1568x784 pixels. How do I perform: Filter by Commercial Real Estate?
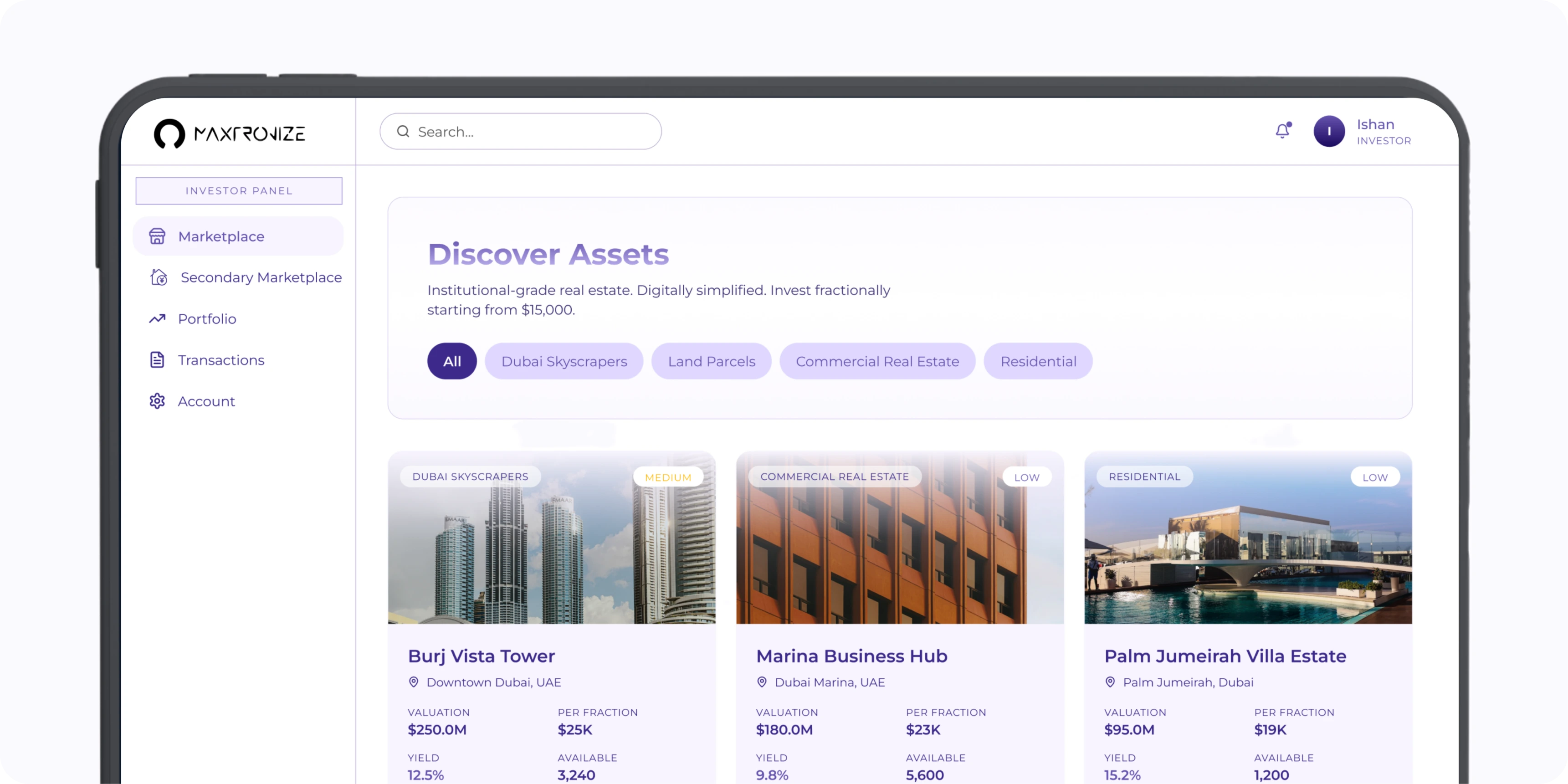[877, 361]
